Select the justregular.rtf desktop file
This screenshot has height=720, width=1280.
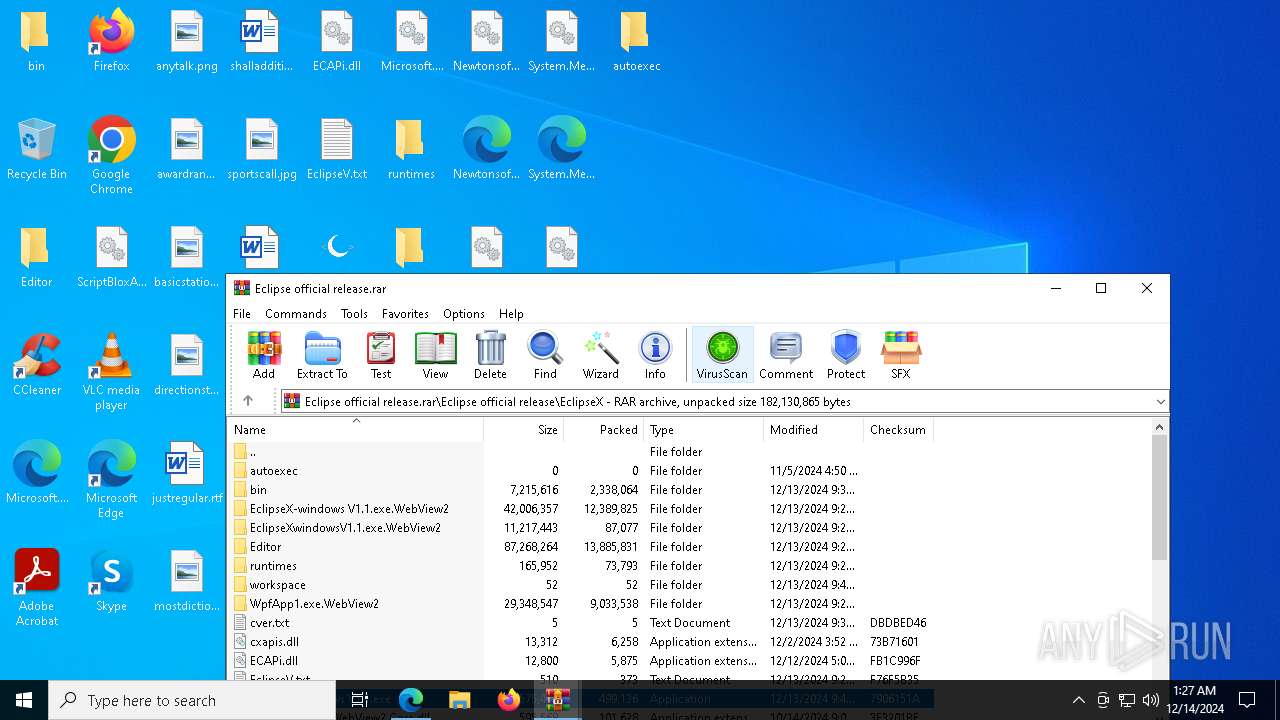[187, 474]
